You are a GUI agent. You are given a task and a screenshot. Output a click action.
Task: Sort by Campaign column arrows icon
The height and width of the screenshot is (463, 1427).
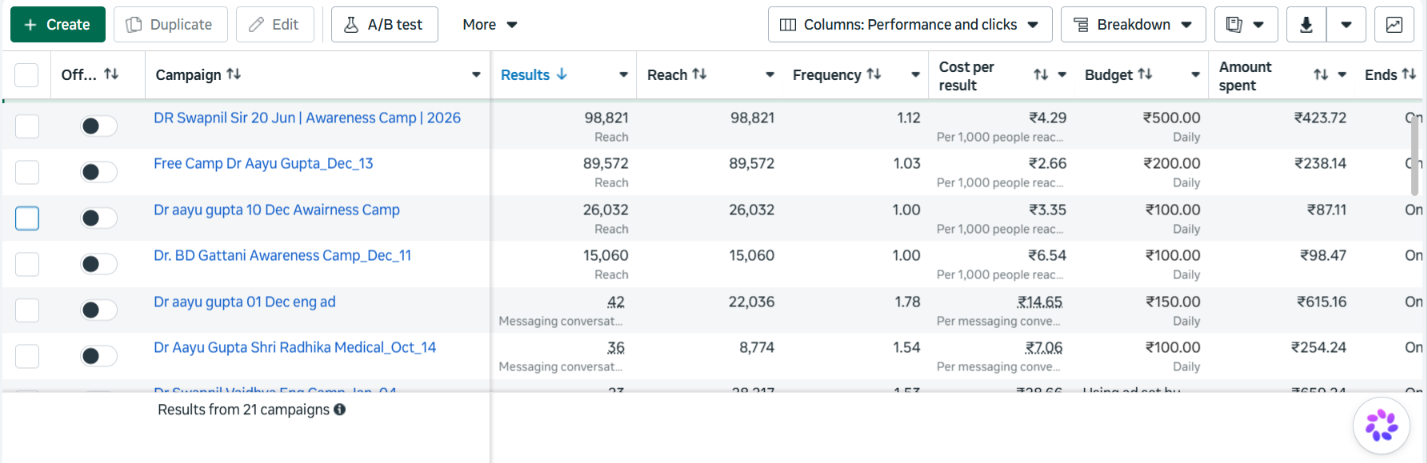click(234, 74)
